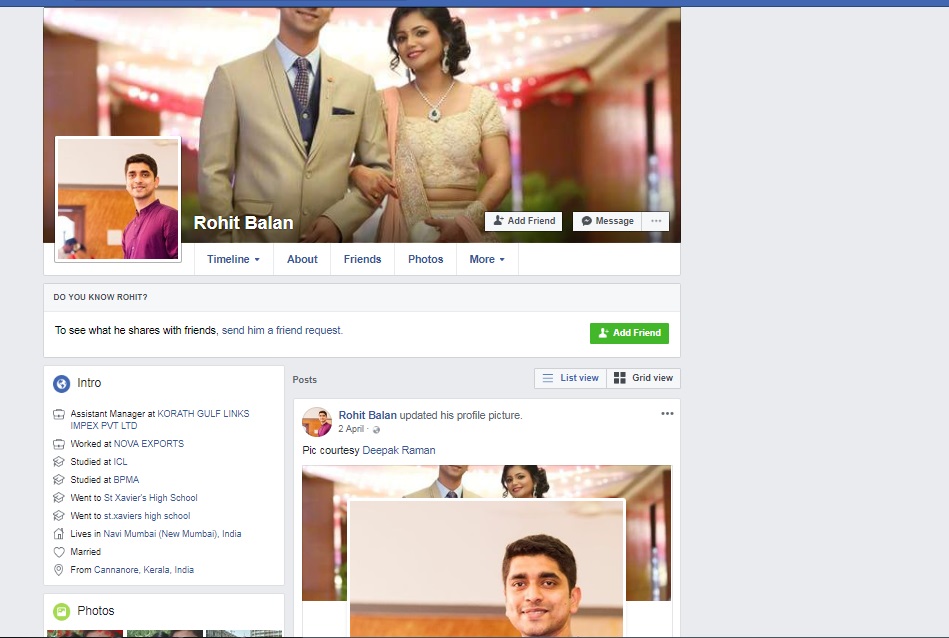Click the graduation cap icon beside Studied at BPMA
The image size is (949, 638).
pos(59,480)
